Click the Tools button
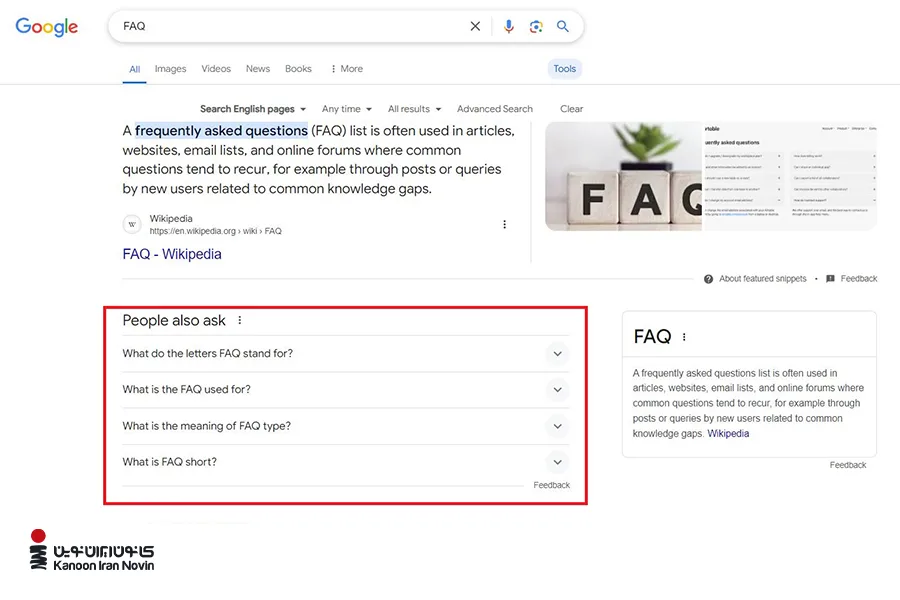Viewport: 900px width, 600px height. [565, 69]
